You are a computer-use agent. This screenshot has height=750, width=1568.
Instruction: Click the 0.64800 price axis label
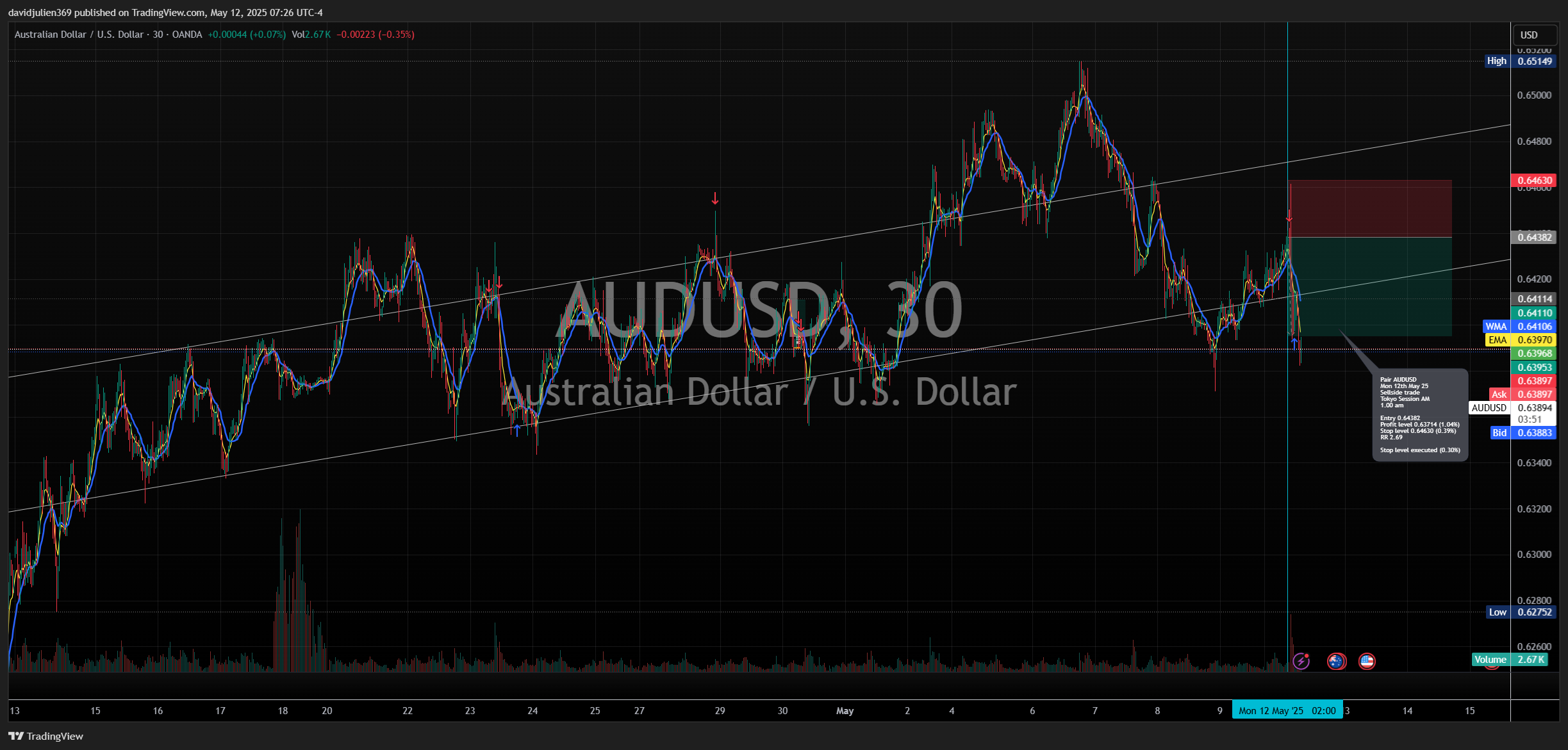coord(1534,141)
